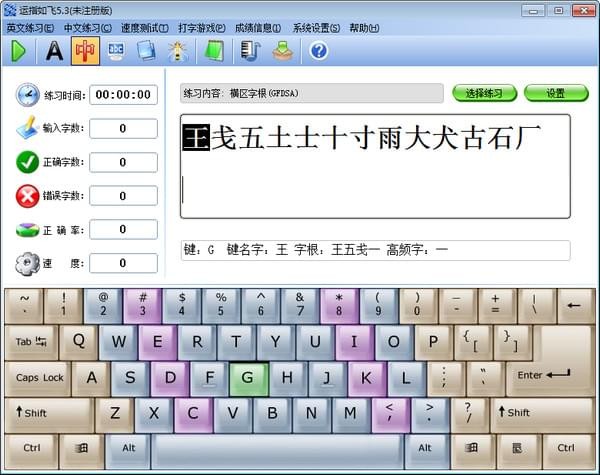Start practice with the green play icon
600x475 pixels.
(18, 51)
